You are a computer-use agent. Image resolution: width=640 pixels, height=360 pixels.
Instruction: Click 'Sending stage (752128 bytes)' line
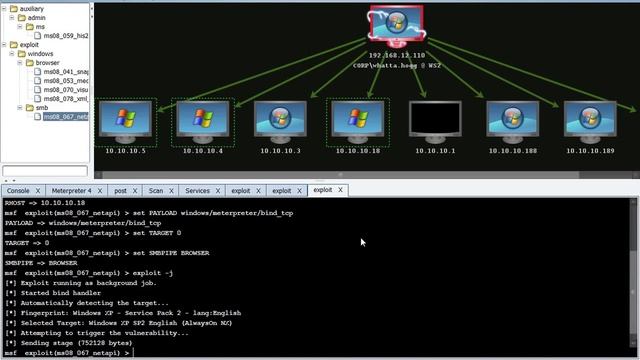pyautogui.click(x=69, y=343)
